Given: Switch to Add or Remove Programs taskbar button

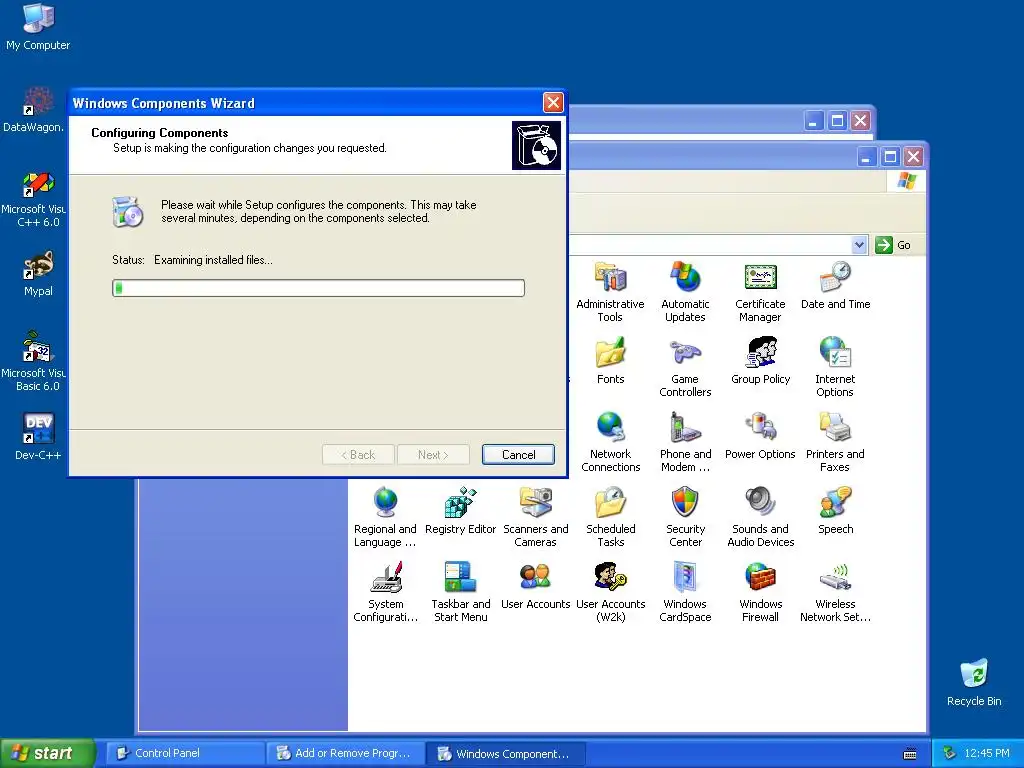Looking at the screenshot, I should coord(345,753).
